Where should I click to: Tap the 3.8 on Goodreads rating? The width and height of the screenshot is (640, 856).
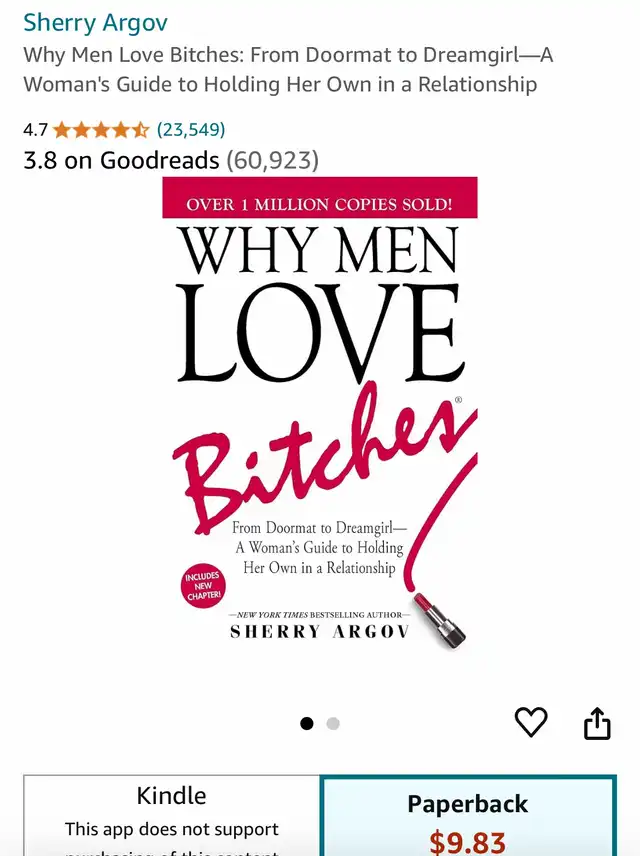[x=121, y=160]
